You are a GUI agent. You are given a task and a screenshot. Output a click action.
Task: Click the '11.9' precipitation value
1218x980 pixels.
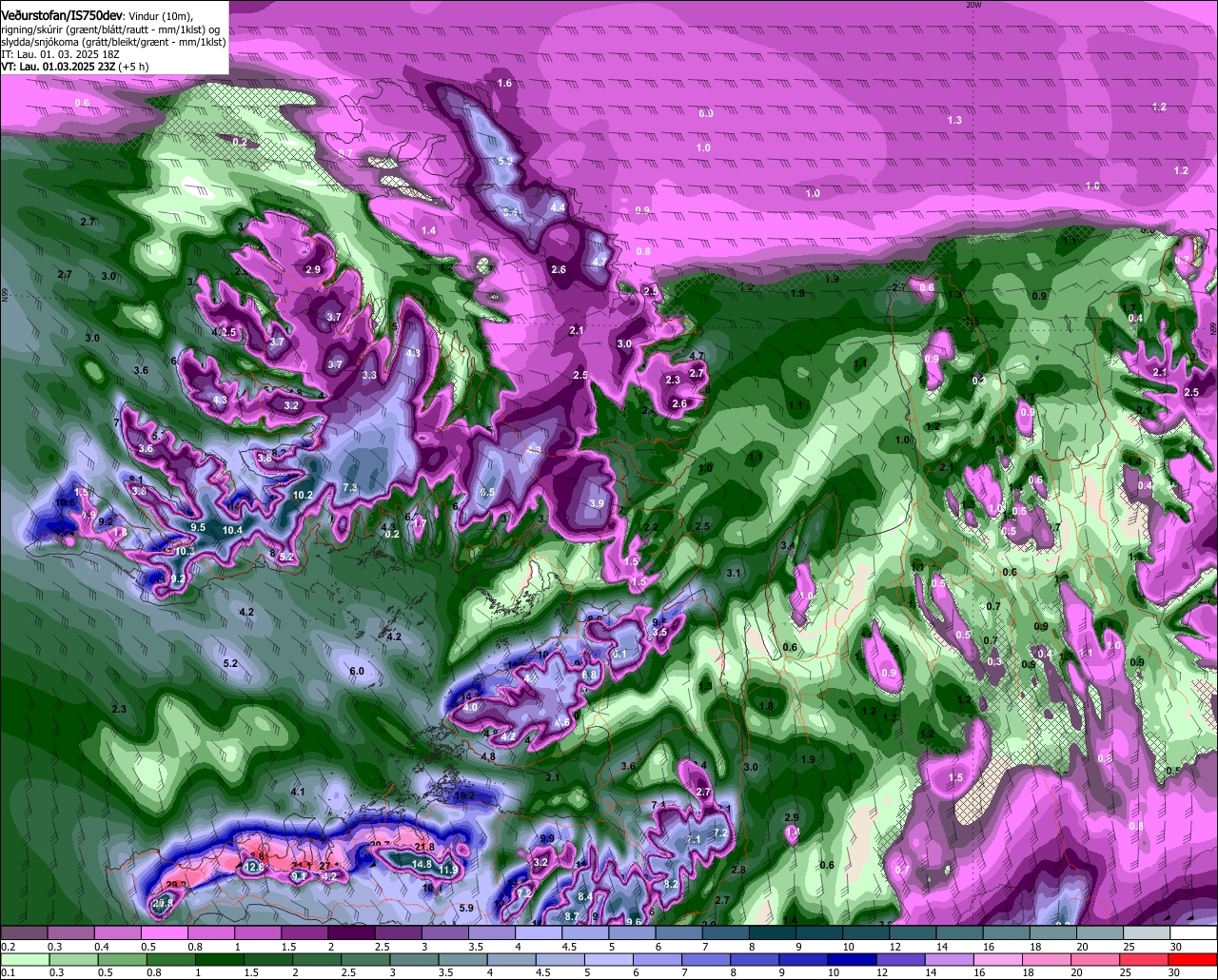pyautogui.click(x=450, y=870)
